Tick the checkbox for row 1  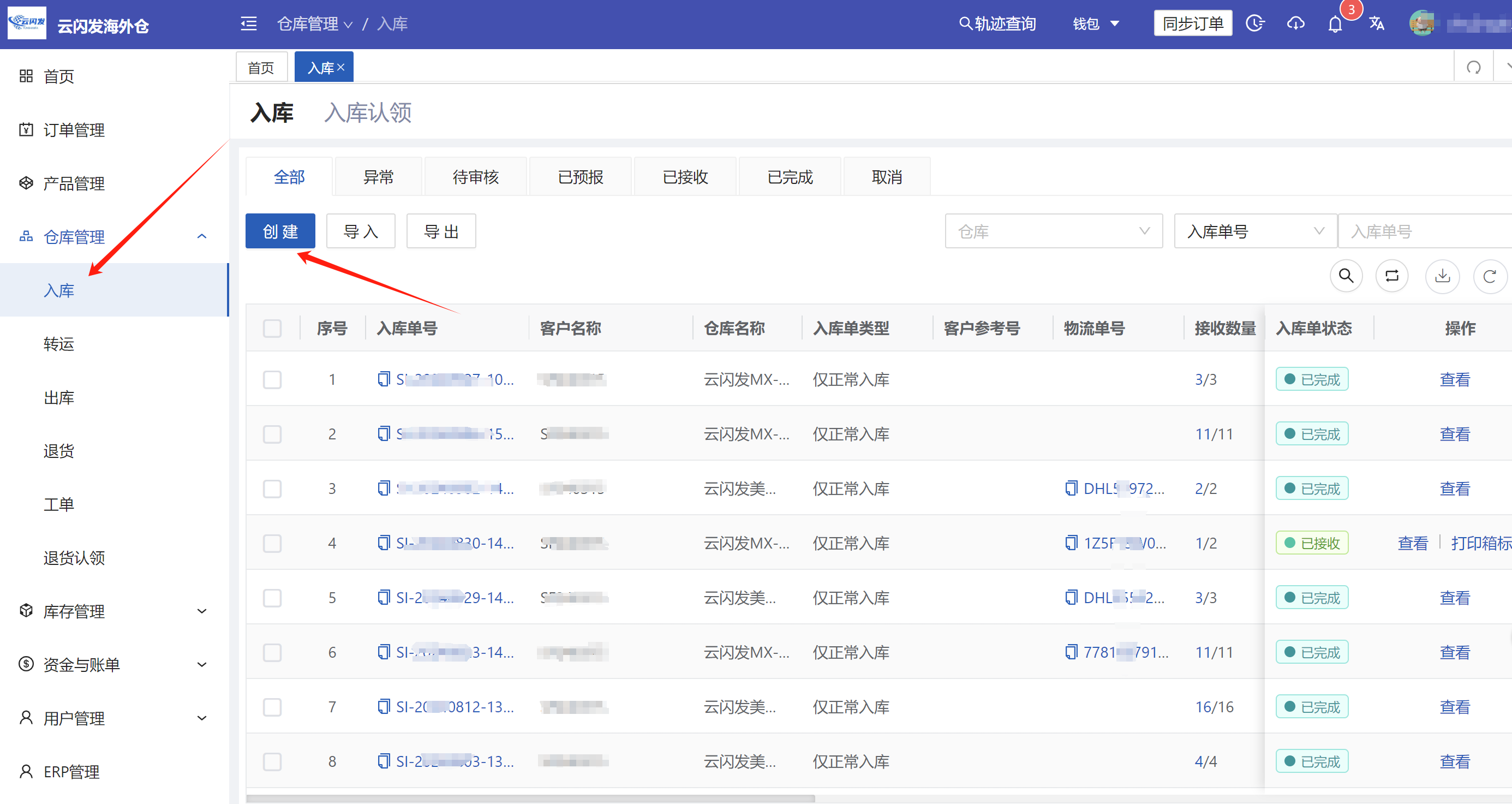click(272, 379)
